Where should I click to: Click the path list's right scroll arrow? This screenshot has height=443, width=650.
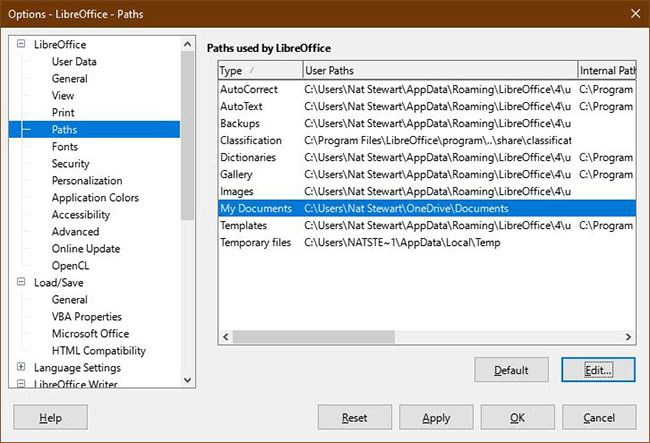pos(628,337)
